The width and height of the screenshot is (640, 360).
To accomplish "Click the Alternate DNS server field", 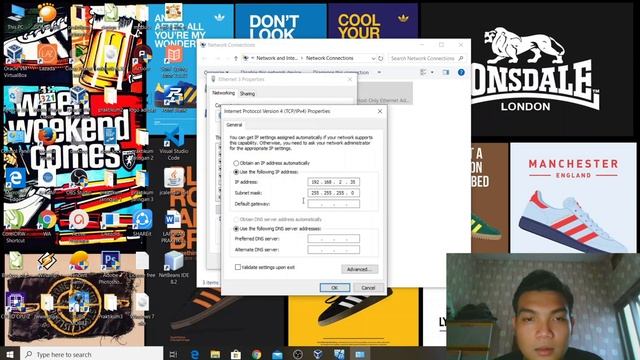I will point(333,249).
